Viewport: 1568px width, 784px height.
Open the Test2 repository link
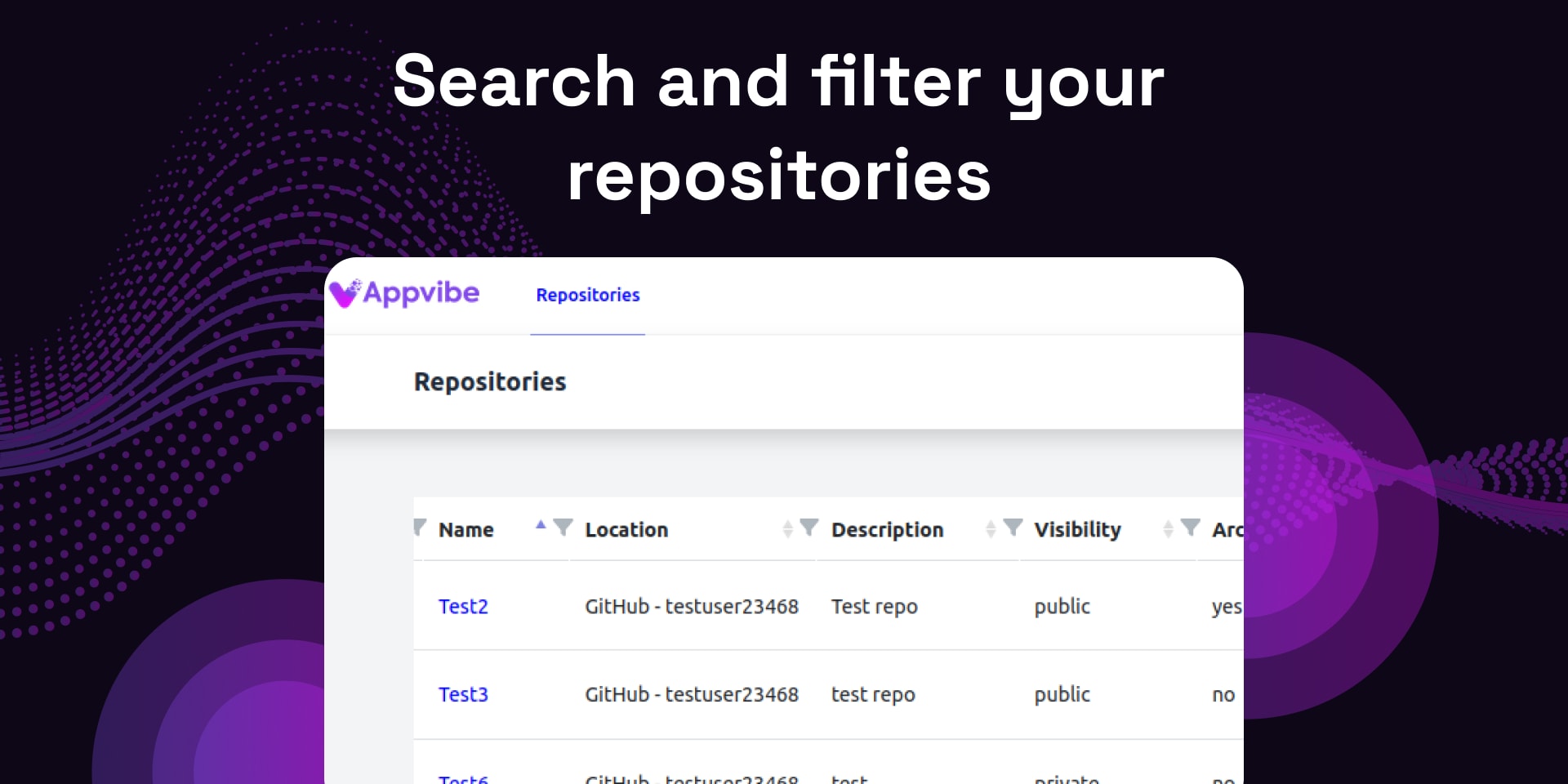point(463,607)
